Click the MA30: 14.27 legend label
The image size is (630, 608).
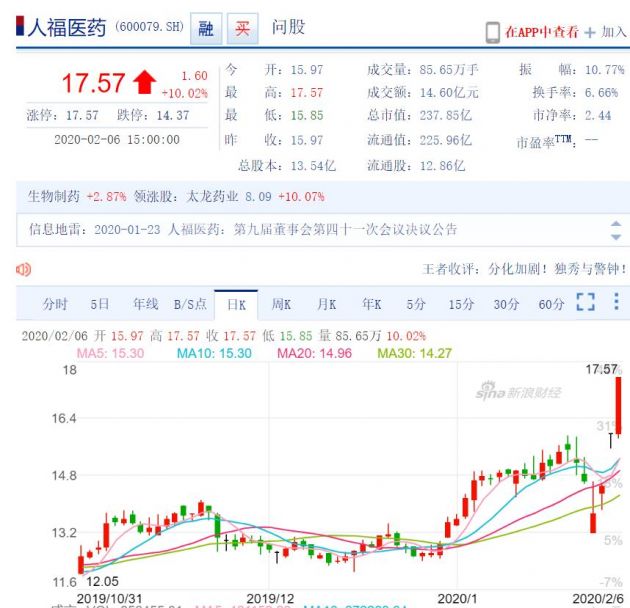414,353
